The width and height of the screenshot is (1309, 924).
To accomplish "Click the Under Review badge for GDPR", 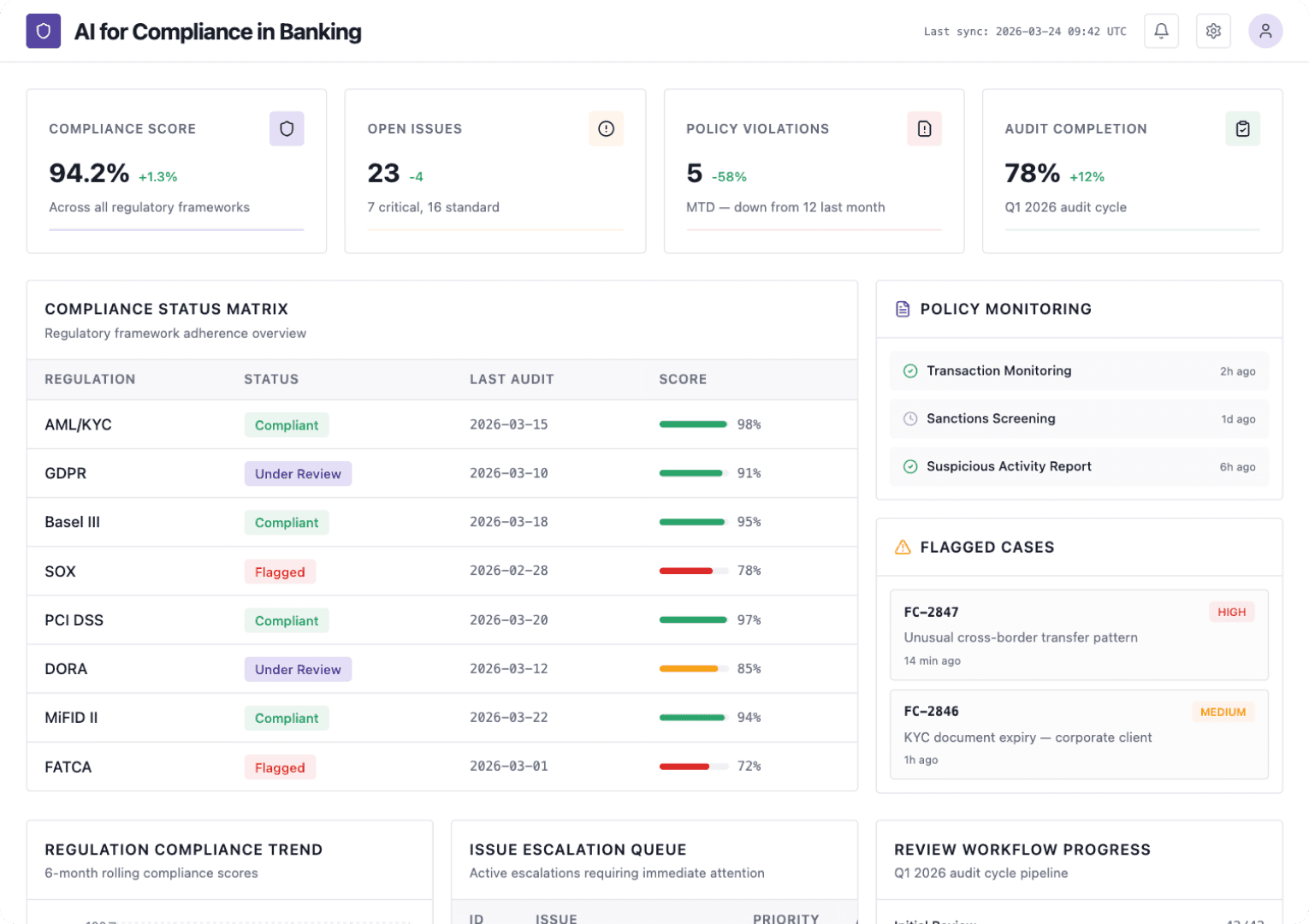I will (x=298, y=473).
